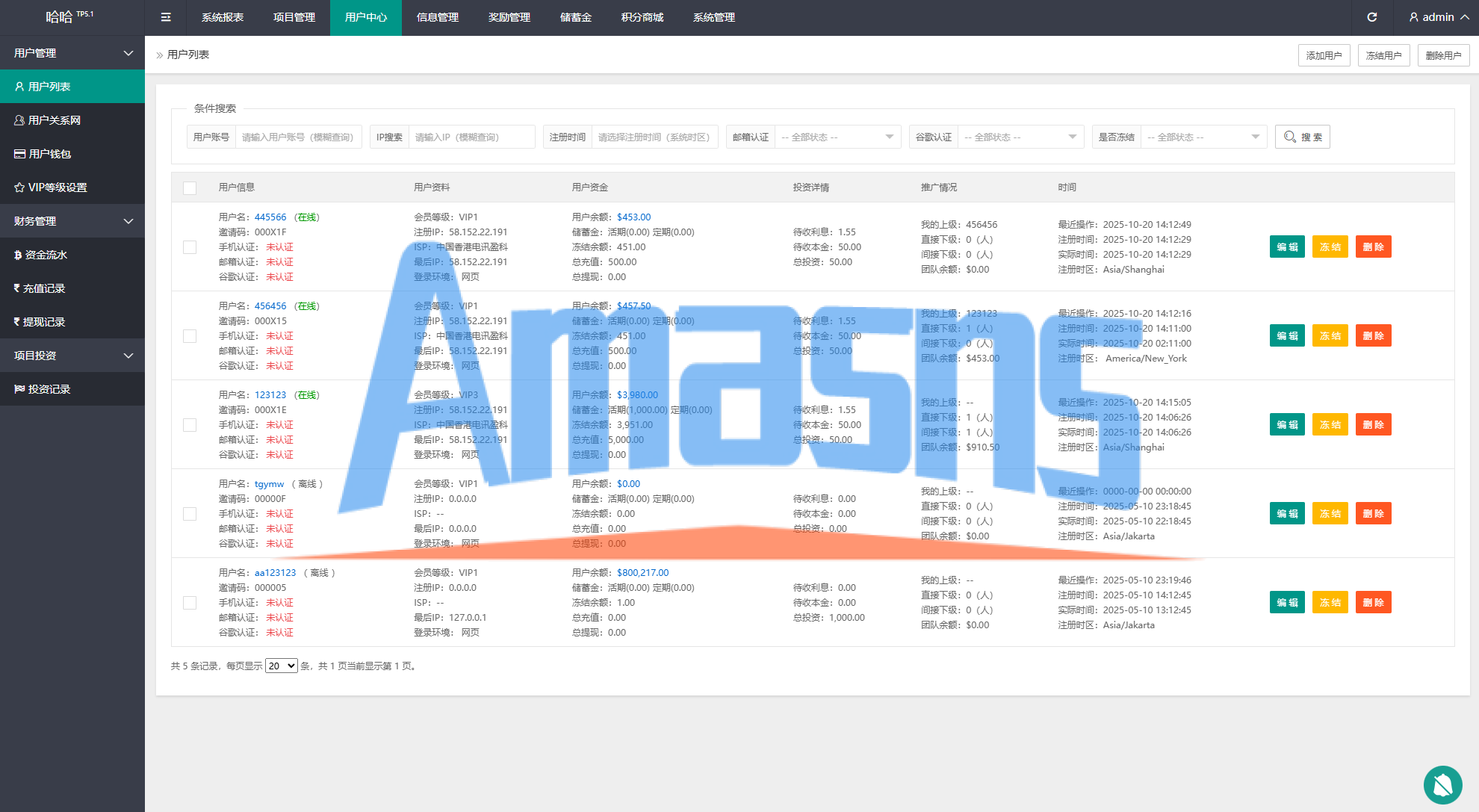Click the refresh icon in top bar

(x=1371, y=17)
